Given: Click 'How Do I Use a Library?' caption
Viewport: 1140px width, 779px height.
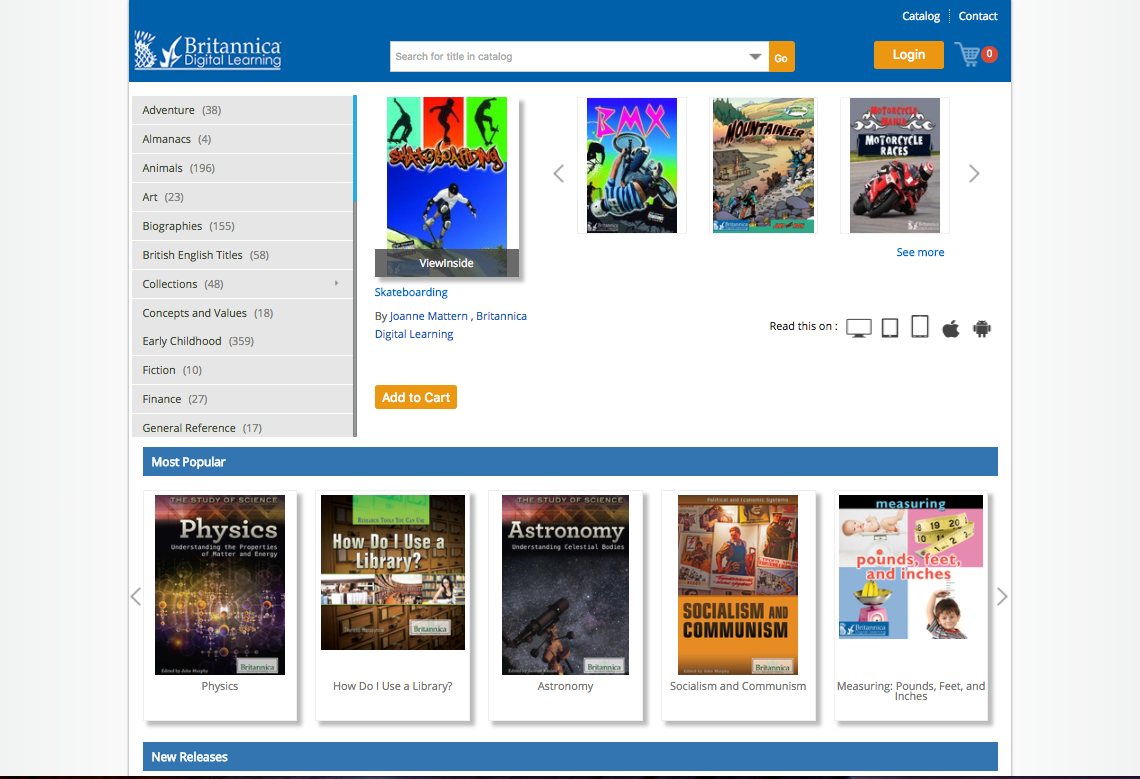Looking at the screenshot, I should point(393,686).
